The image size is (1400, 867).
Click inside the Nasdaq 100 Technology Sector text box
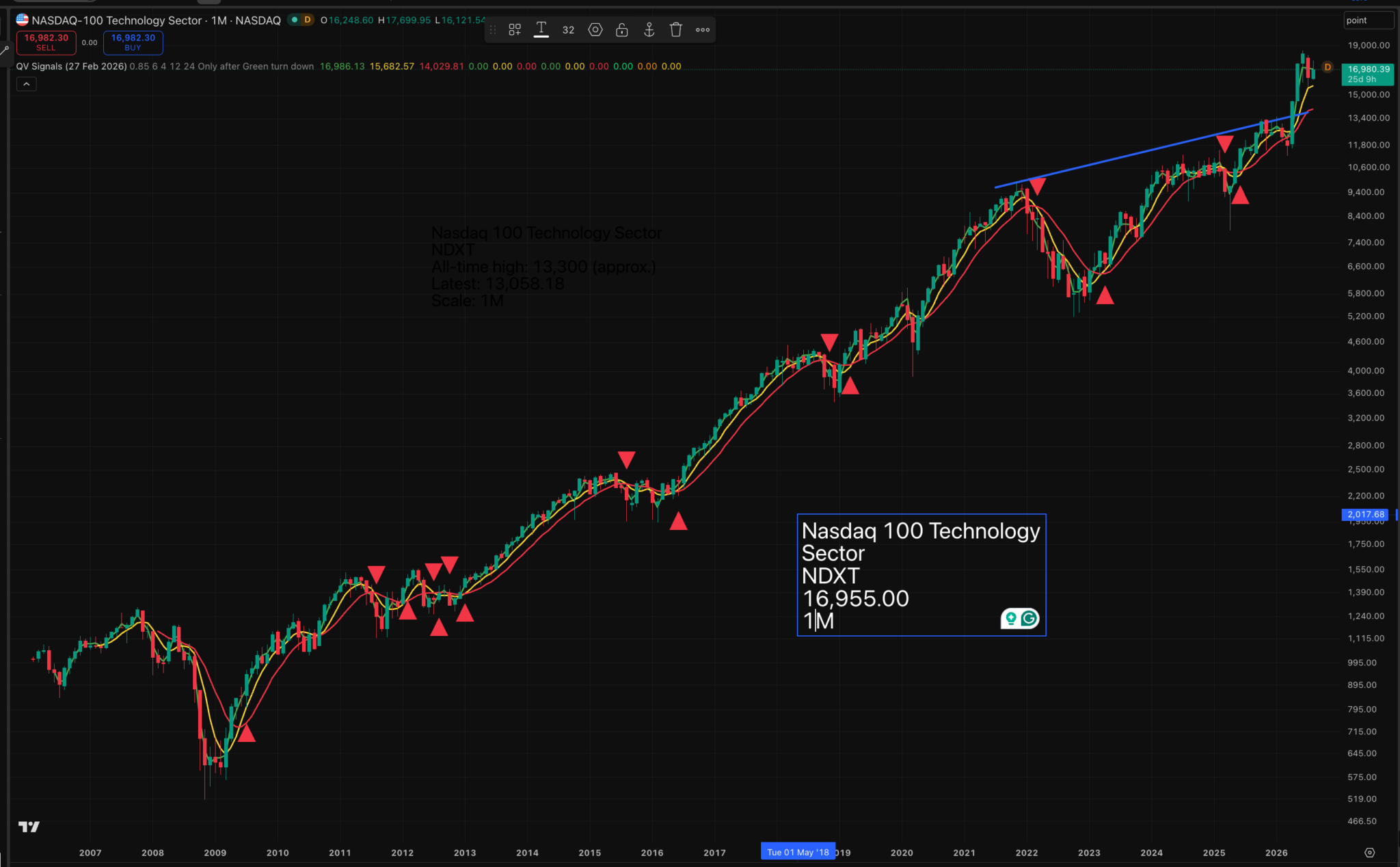[921, 575]
